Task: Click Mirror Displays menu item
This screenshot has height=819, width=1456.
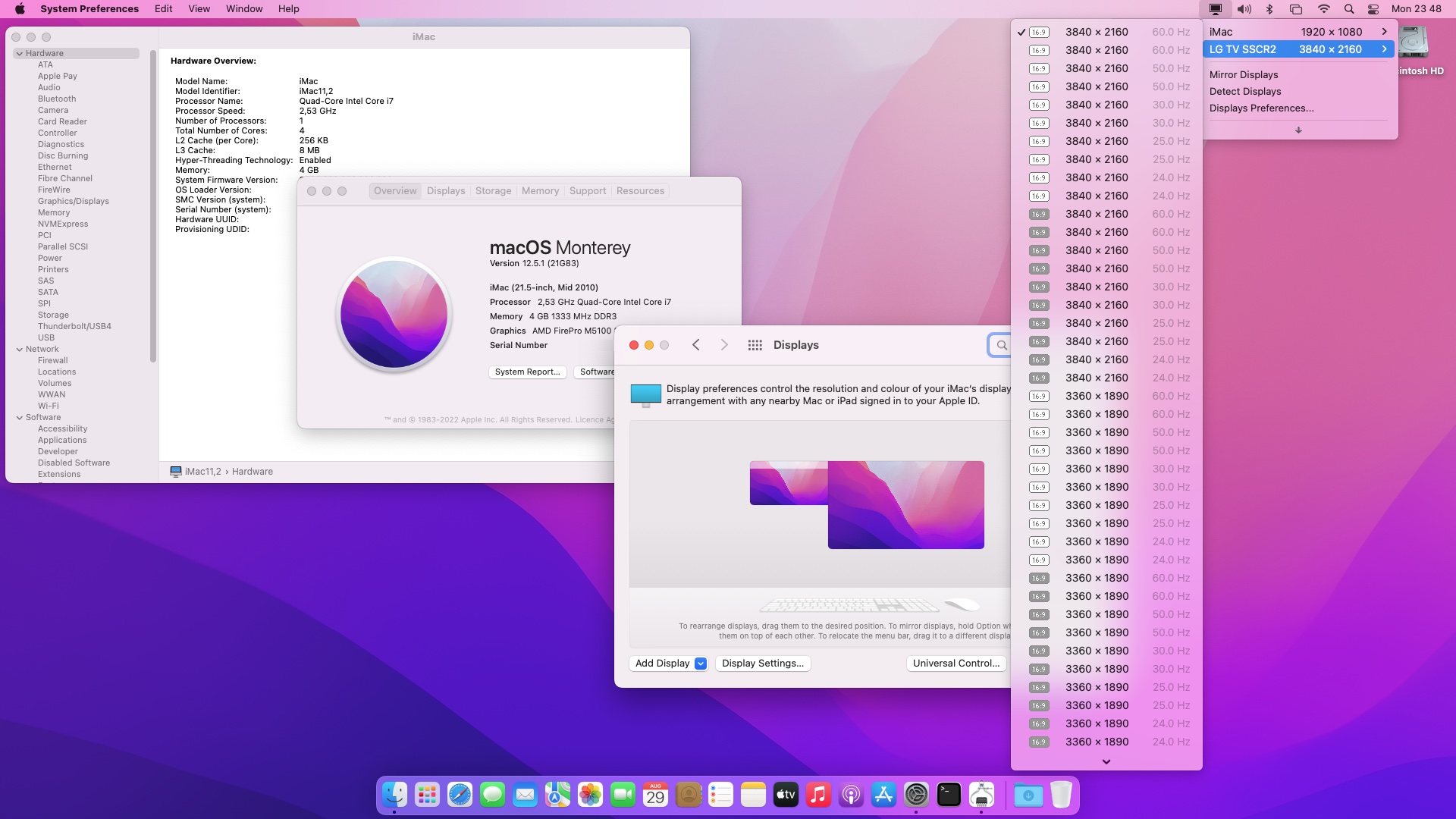Action: pyautogui.click(x=1244, y=74)
